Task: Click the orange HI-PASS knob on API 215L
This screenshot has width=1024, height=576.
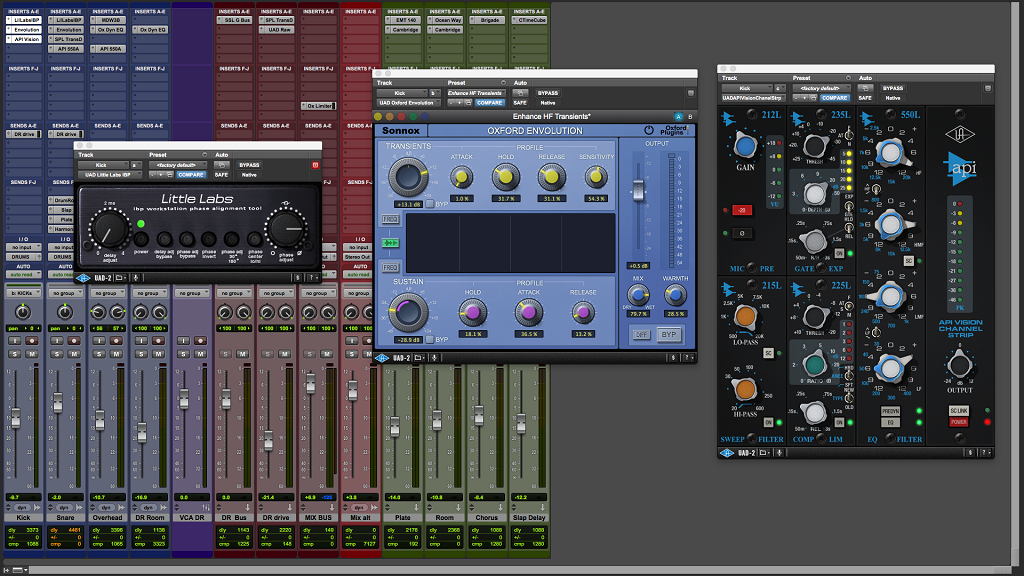Action: pyautogui.click(x=745, y=389)
